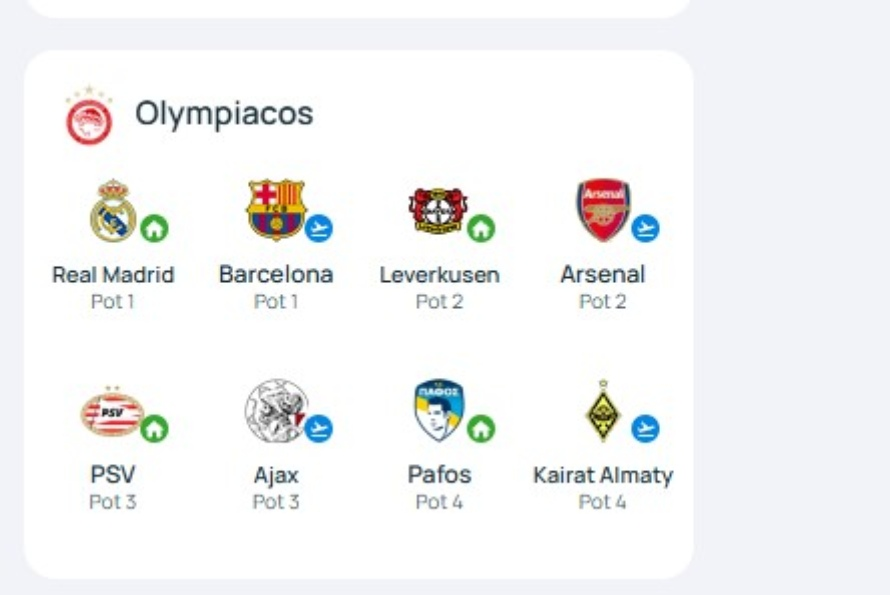890x595 pixels.
Task: Open the Arsenal club crest
Action: pyautogui.click(x=602, y=210)
